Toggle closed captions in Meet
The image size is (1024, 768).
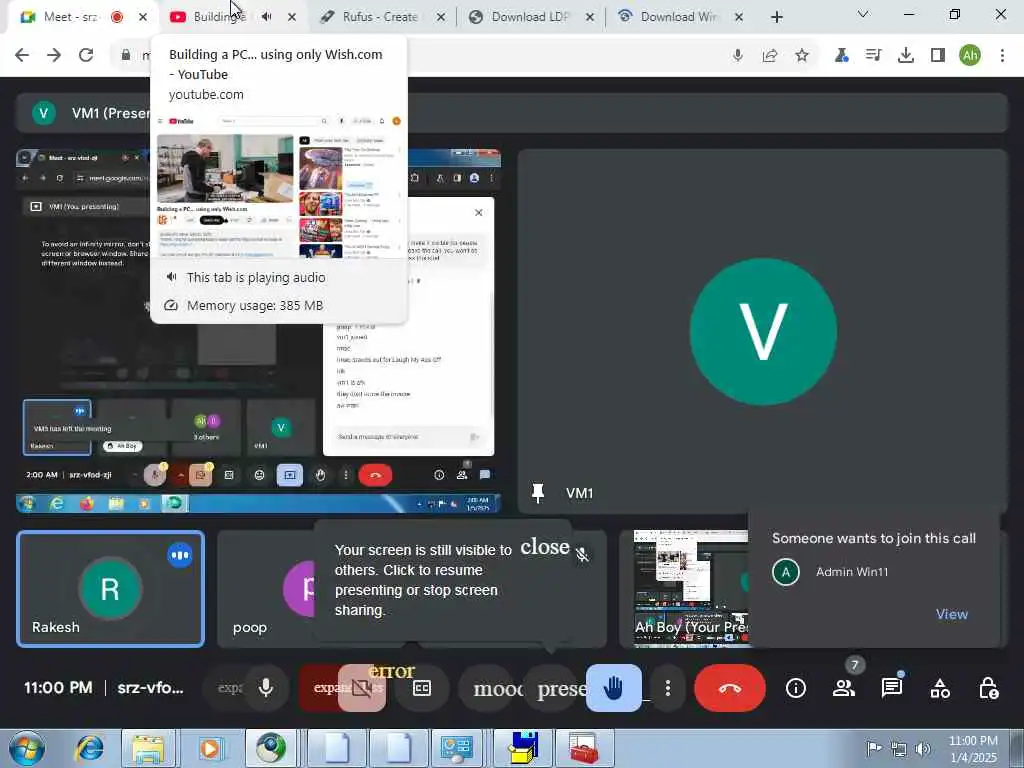pyautogui.click(x=422, y=688)
